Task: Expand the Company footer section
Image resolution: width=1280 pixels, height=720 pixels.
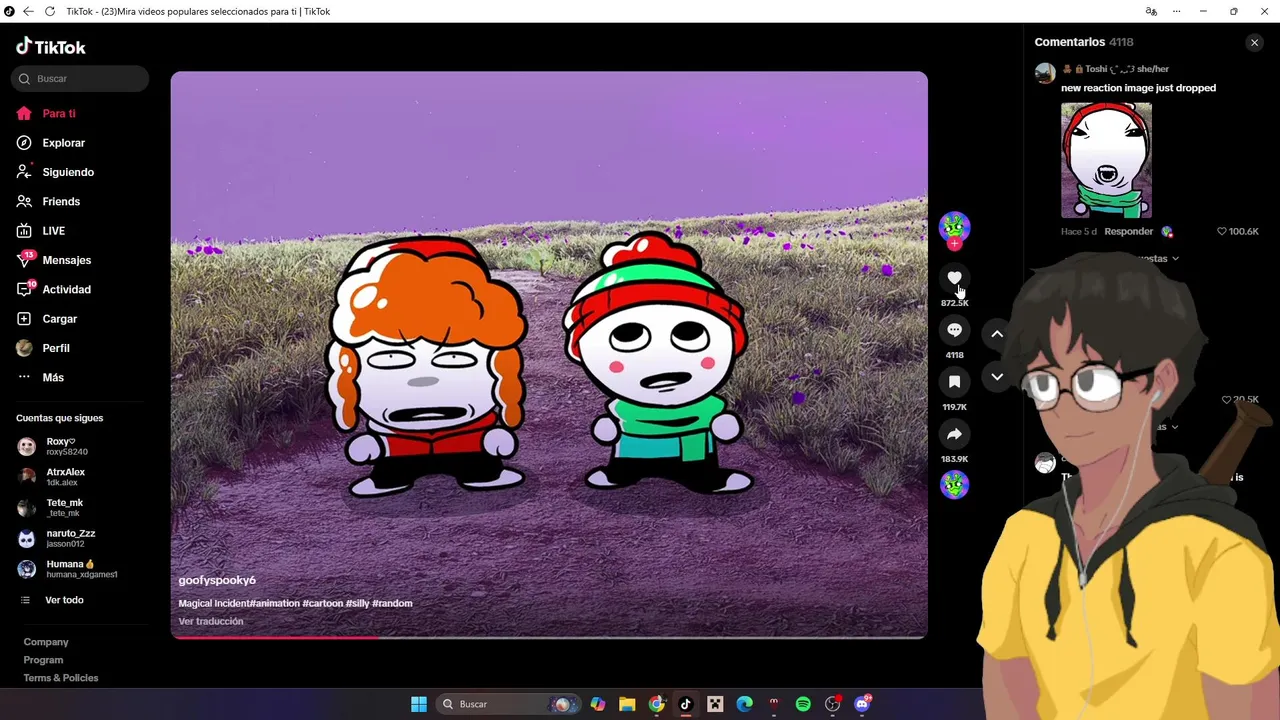Action: pyautogui.click(x=46, y=642)
